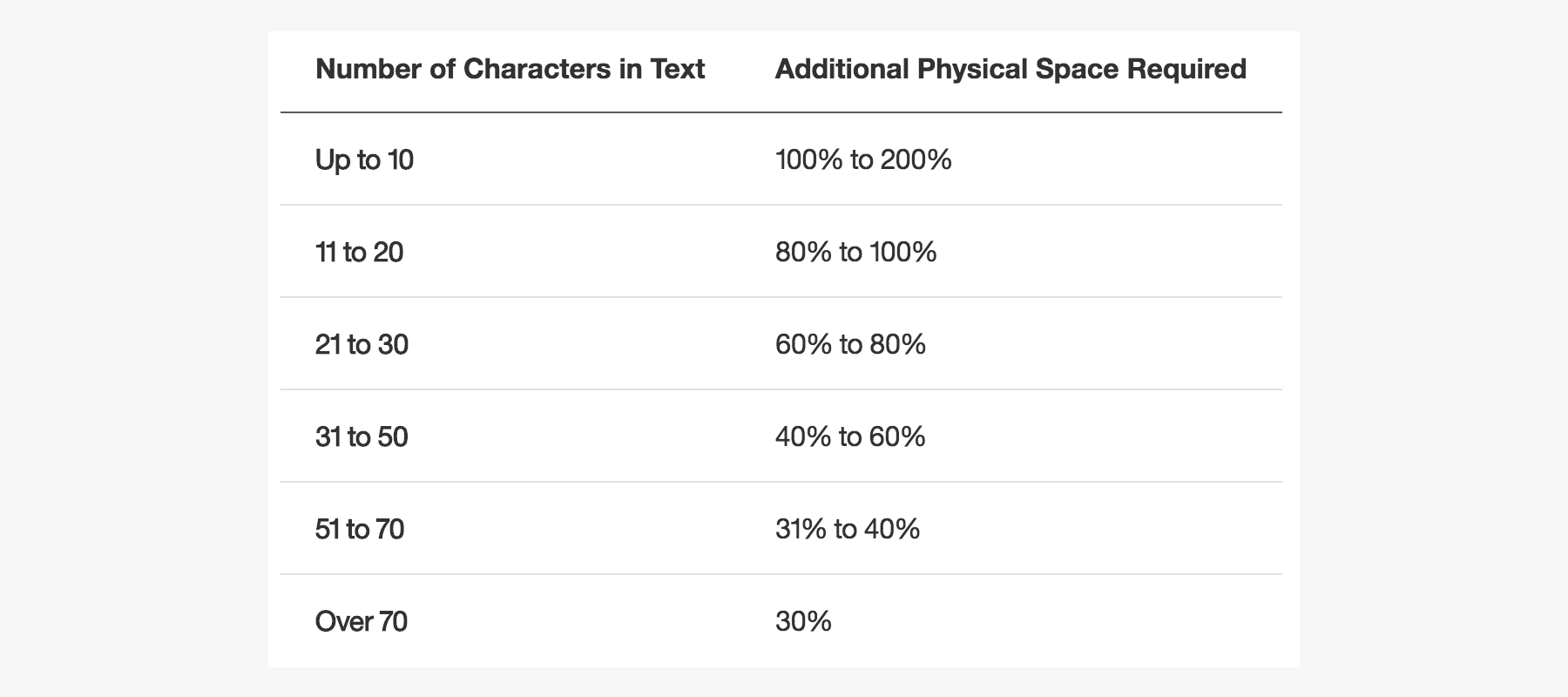The width and height of the screenshot is (1568, 697).
Task: Click the 'Over 70' cell
Action: tap(361, 622)
